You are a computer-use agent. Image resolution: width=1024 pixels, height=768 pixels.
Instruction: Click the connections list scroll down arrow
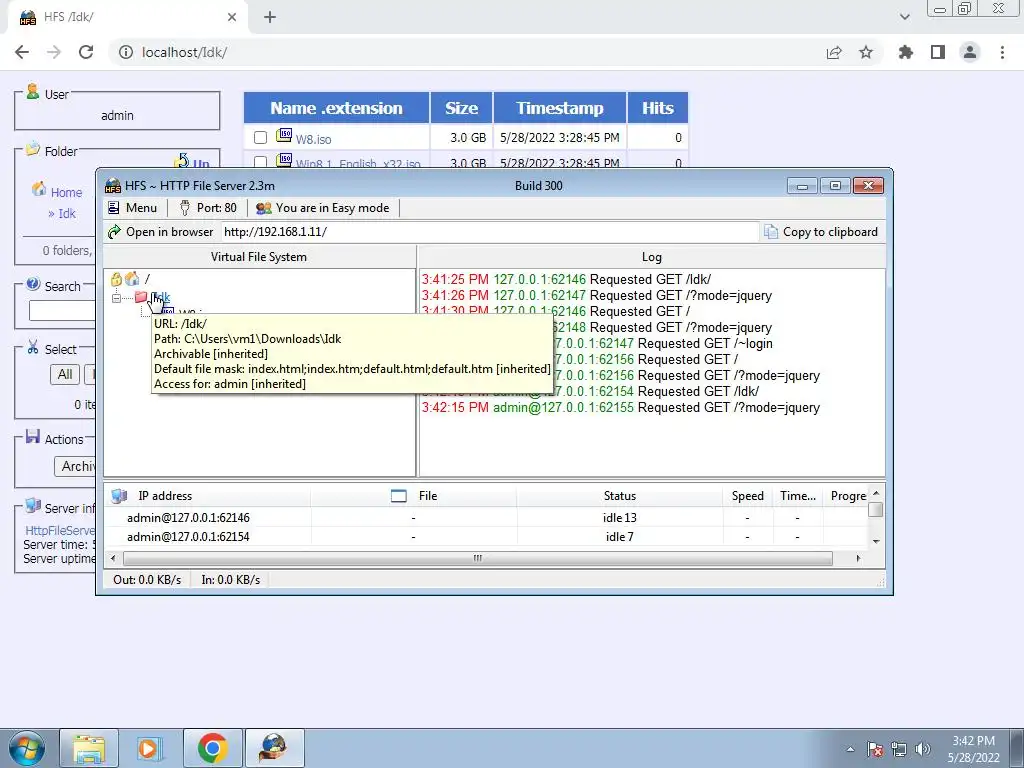tap(876, 541)
